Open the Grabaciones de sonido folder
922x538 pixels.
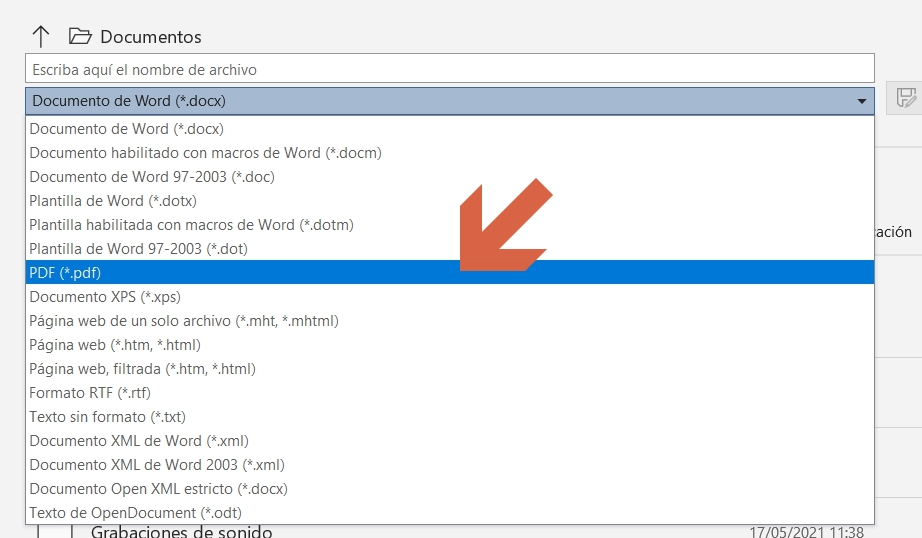click(181, 532)
